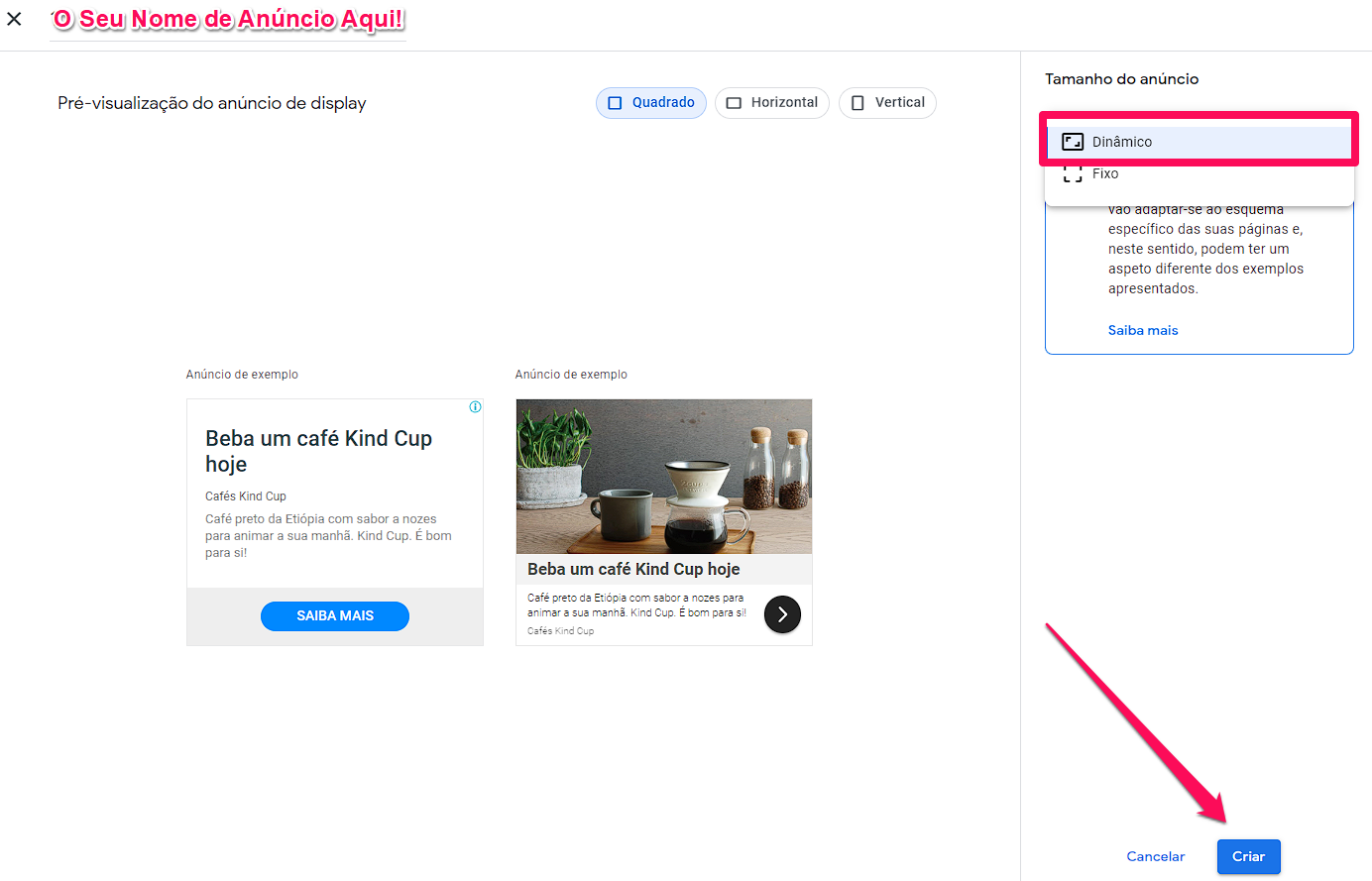Click the text ad description starting "Café preto da Etiópia"
Viewport: 1372px width, 881px height.
(328, 536)
